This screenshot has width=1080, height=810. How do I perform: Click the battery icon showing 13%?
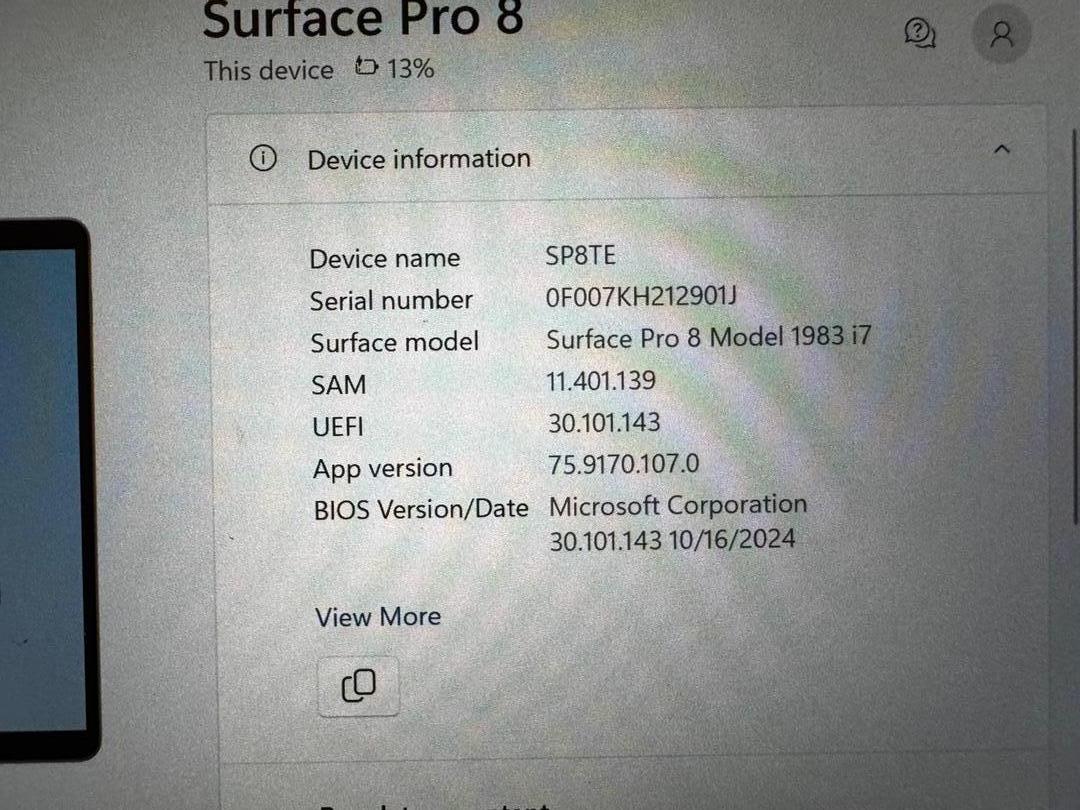(366, 67)
